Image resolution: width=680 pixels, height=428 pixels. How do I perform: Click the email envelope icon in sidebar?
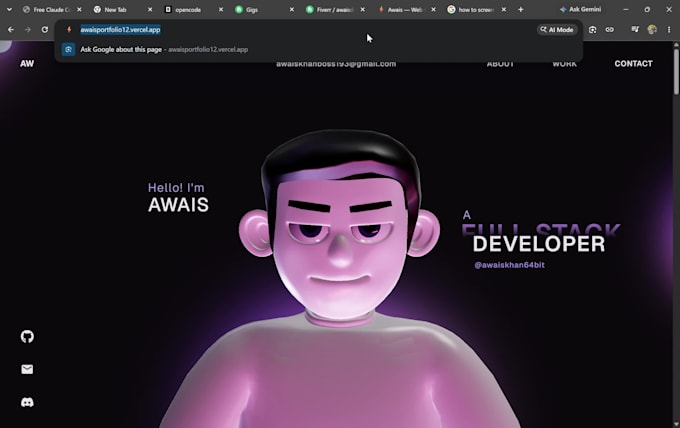click(x=27, y=369)
